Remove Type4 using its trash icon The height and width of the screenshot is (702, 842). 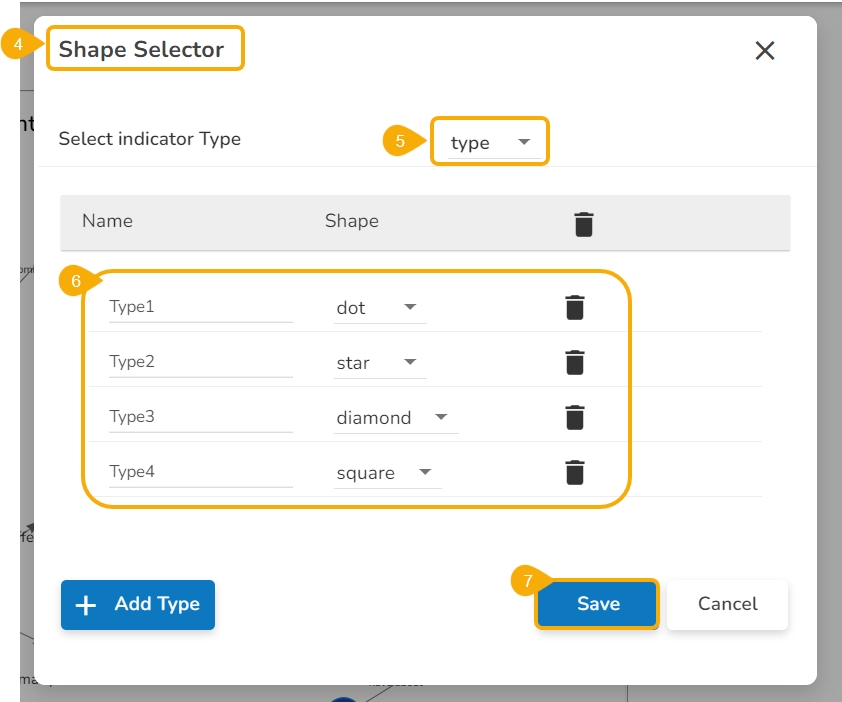point(574,472)
